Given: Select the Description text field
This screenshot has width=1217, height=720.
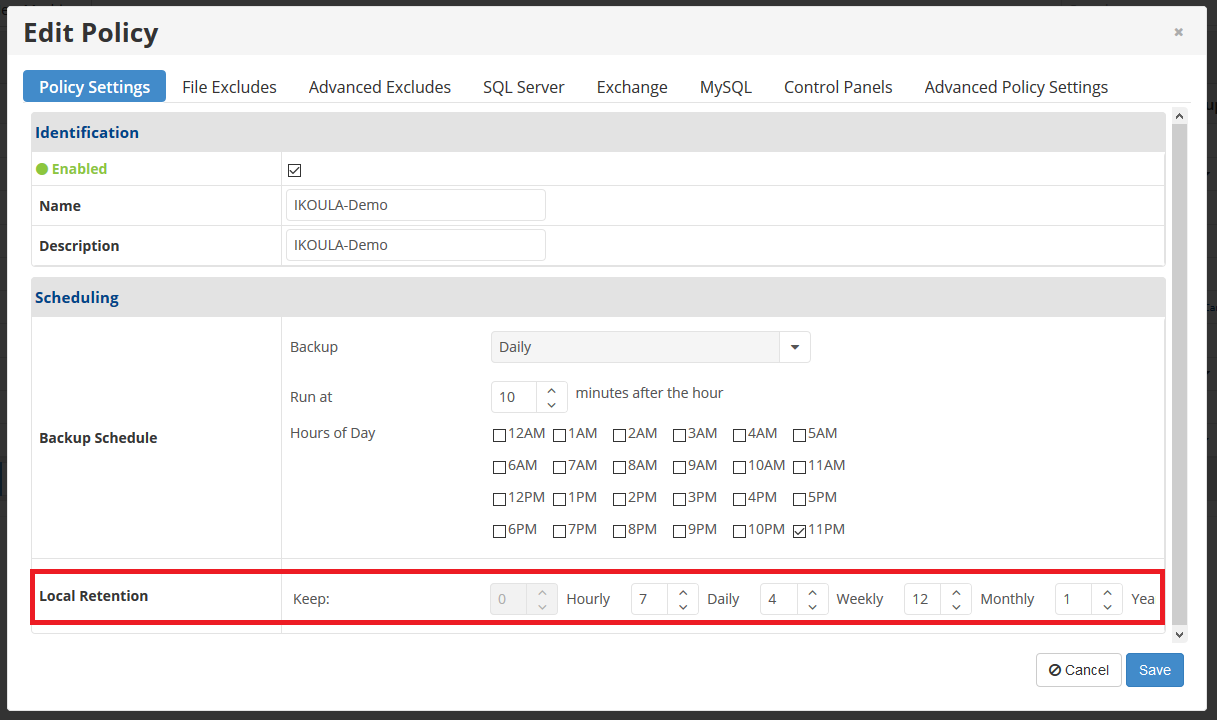Looking at the screenshot, I should [x=416, y=245].
